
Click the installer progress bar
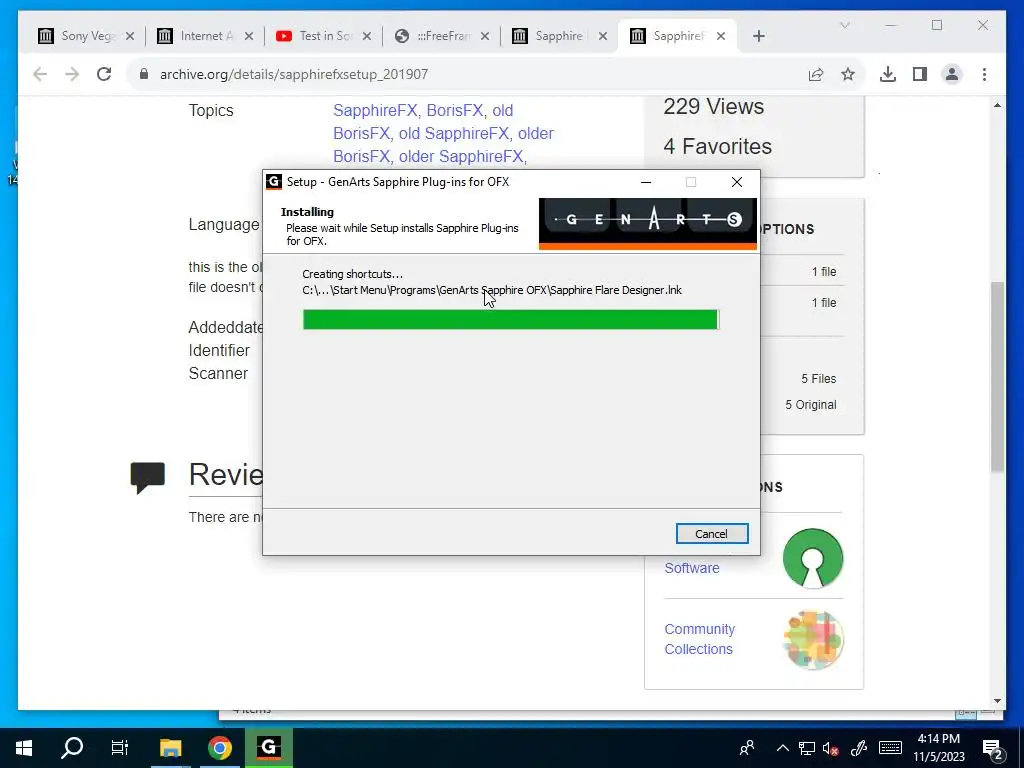tap(511, 319)
